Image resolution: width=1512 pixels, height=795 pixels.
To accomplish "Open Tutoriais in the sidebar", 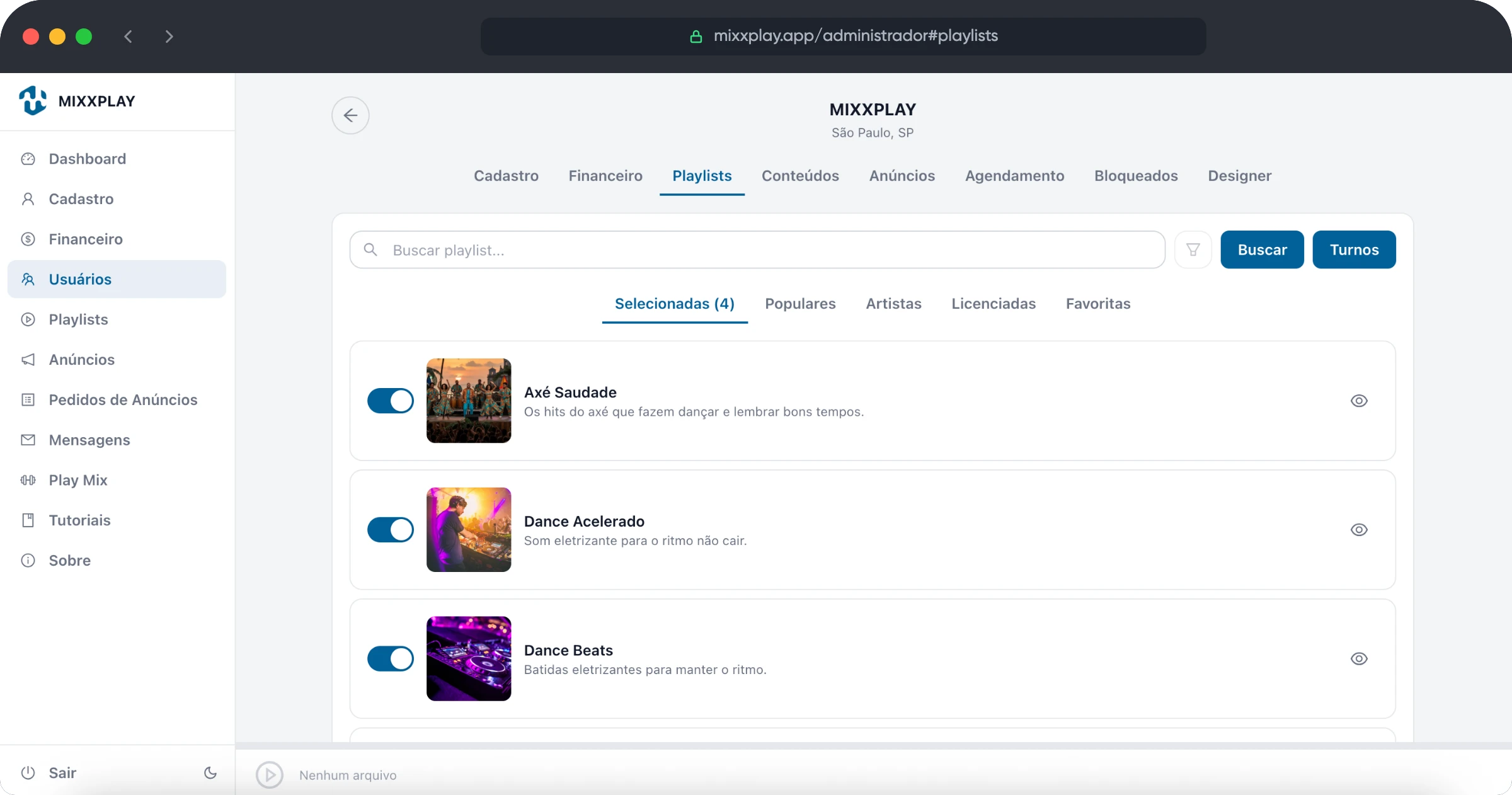I will (117, 520).
